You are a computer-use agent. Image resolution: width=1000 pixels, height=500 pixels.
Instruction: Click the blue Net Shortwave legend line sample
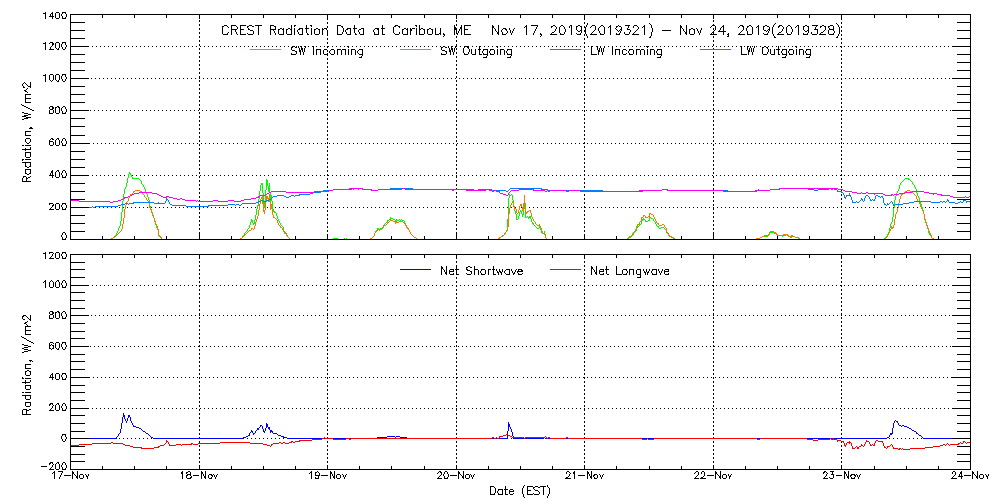click(415, 270)
